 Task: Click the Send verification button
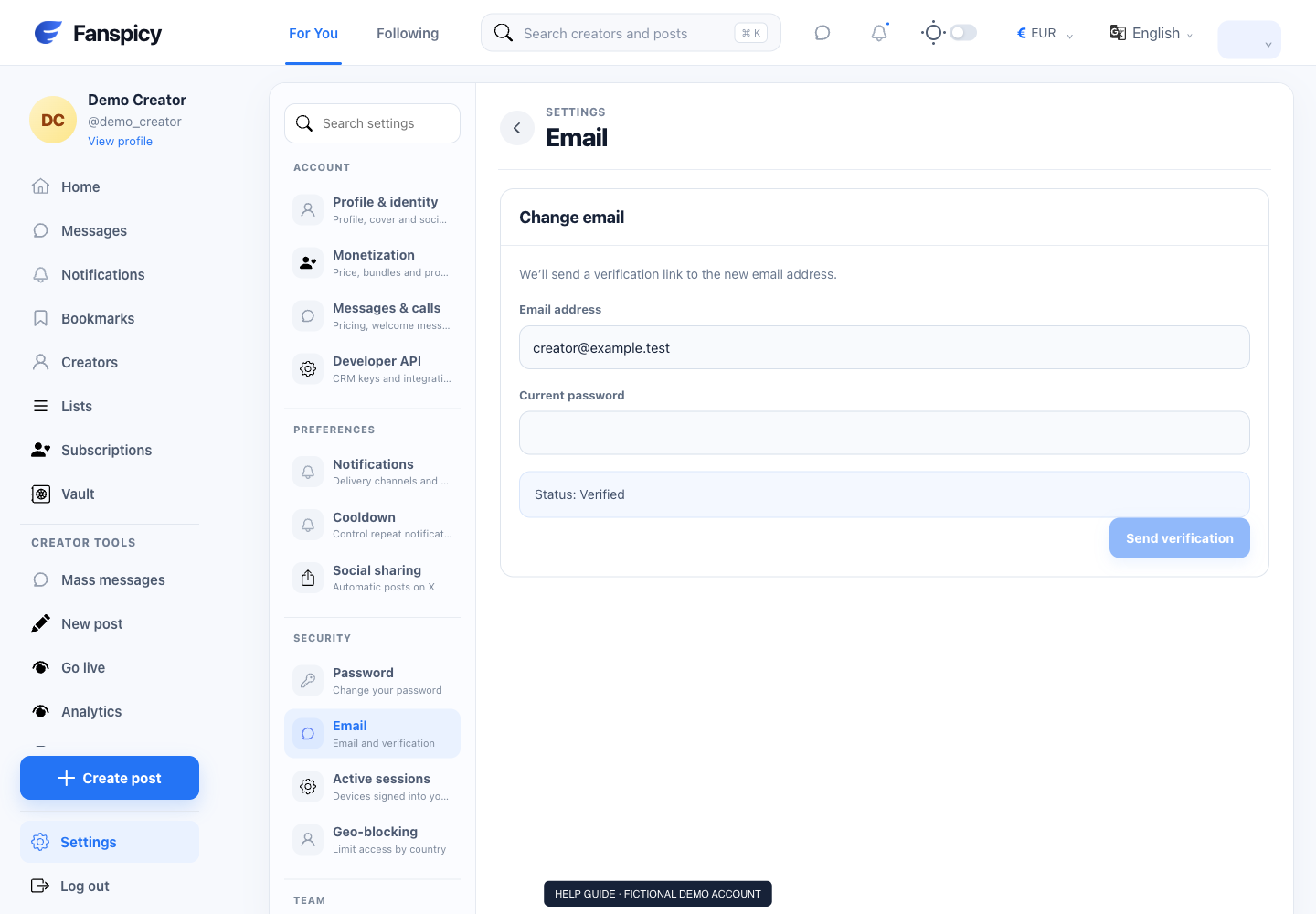point(1180,538)
